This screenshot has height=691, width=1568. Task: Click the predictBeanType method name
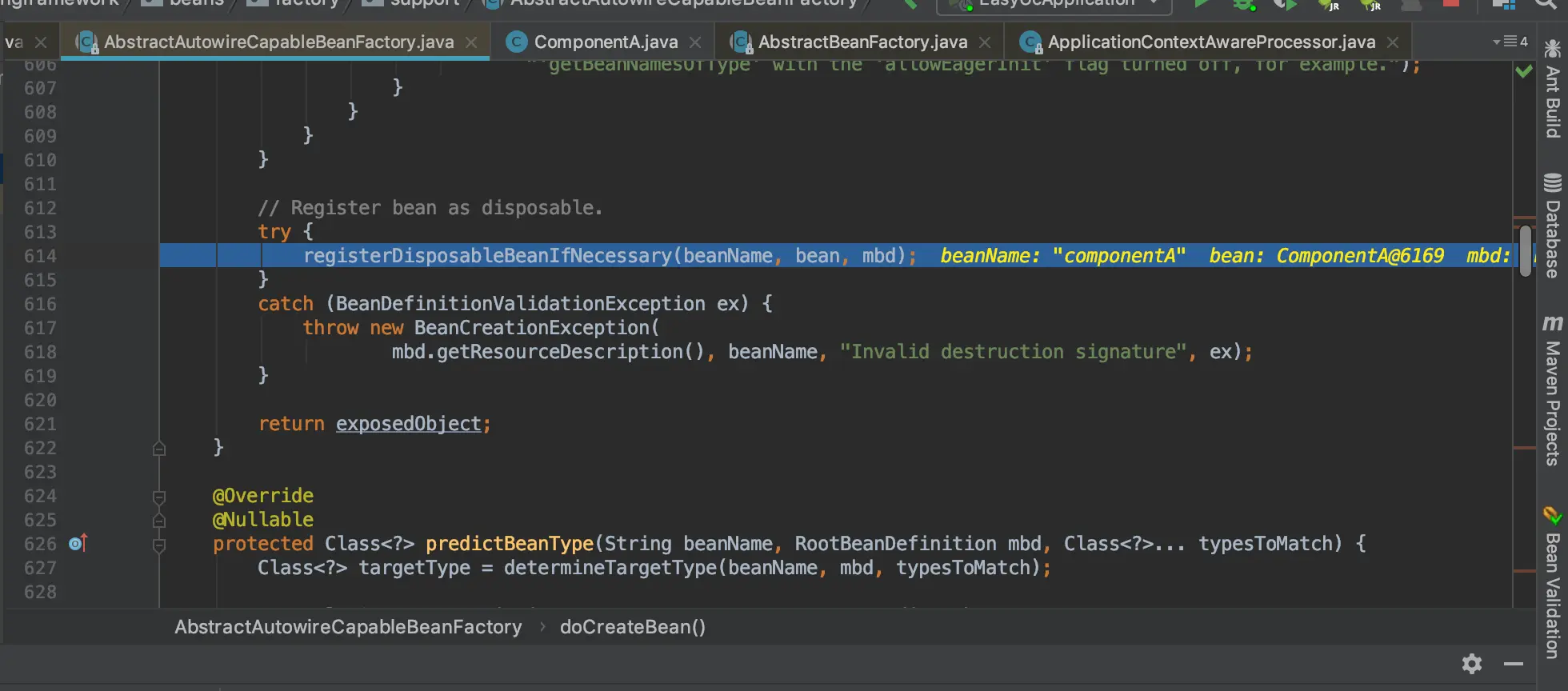tap(510, 544)
